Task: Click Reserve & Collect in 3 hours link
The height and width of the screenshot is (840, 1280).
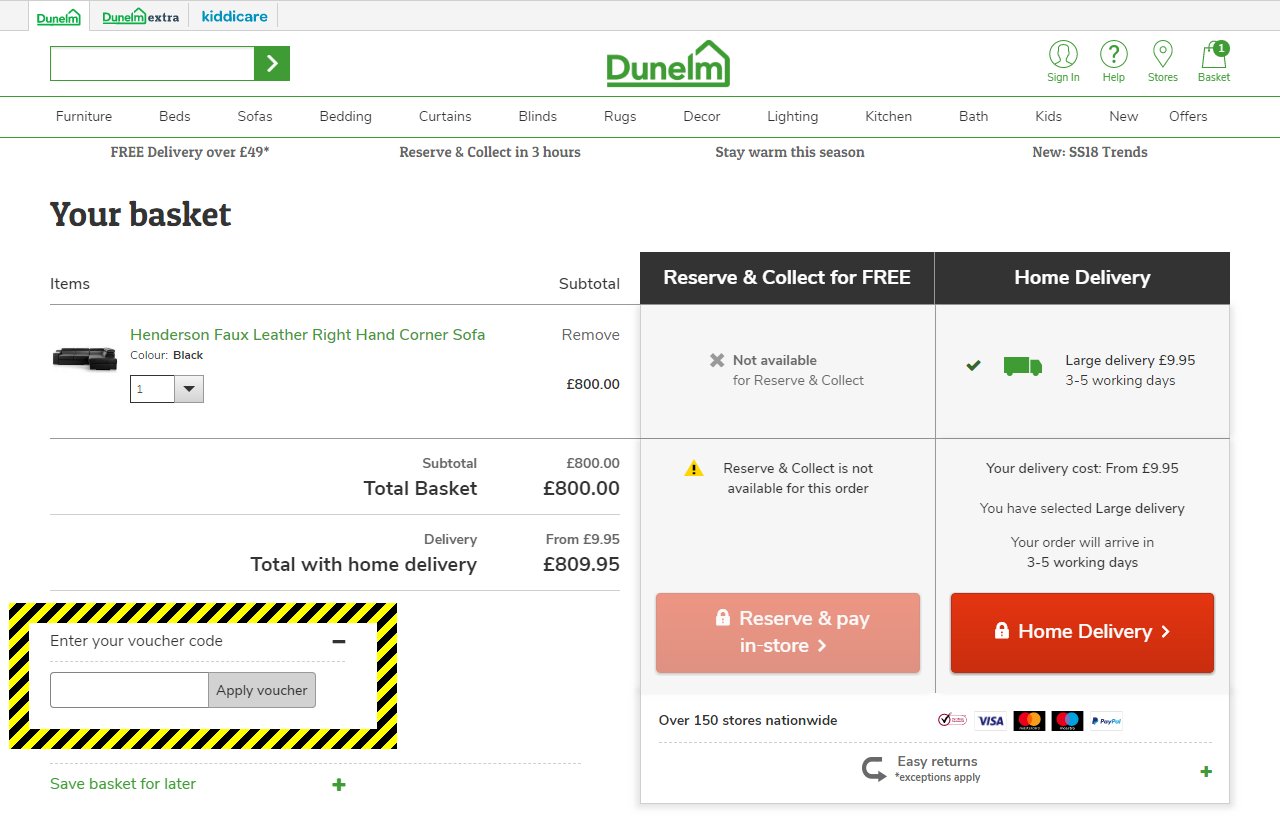Action: [490, 152]
